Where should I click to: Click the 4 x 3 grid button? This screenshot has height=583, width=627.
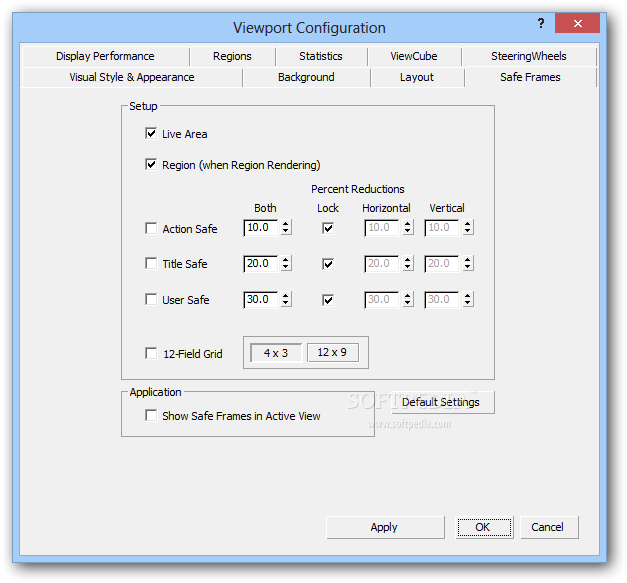(x=276, y=353)
